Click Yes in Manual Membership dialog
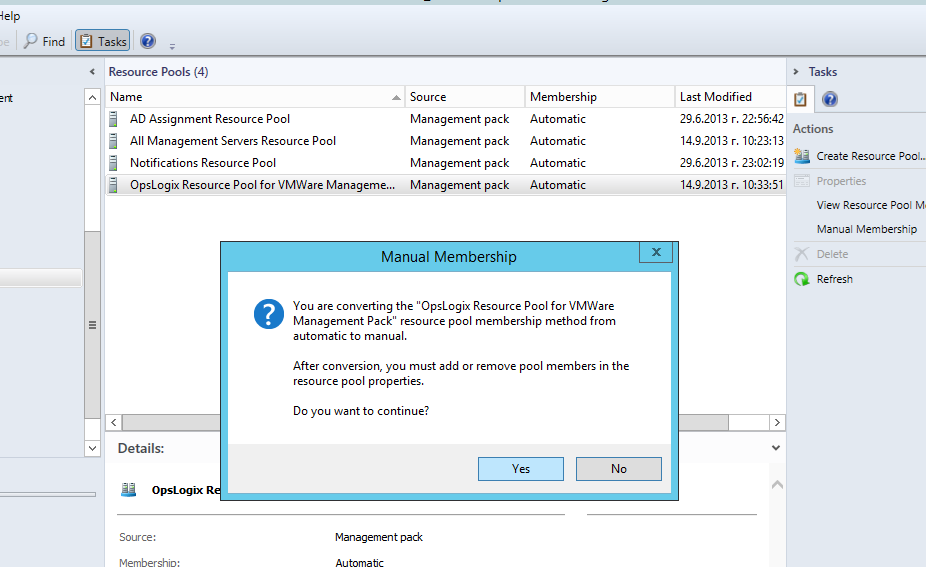Image resolution: width=926 pixels, height=567 pixels. (x=520, y=469)
